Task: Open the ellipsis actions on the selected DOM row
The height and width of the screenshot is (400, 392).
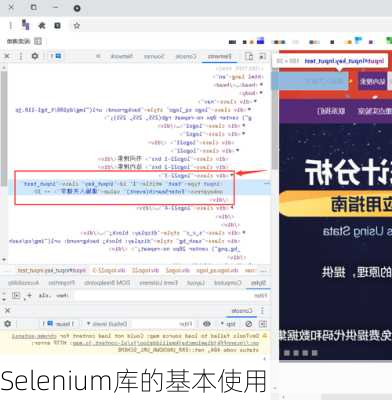Action: (x=267, y=184)
